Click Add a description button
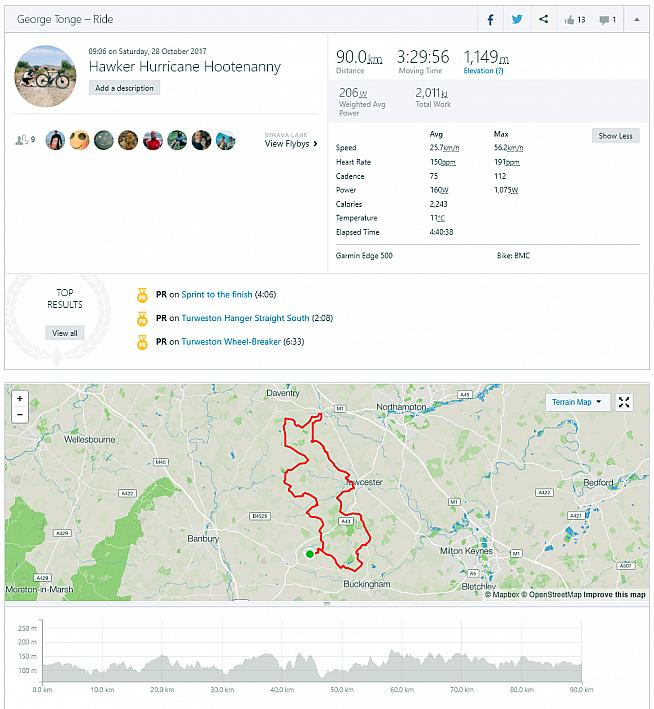The width and height of the screenshot is (654, 709). 124,88
